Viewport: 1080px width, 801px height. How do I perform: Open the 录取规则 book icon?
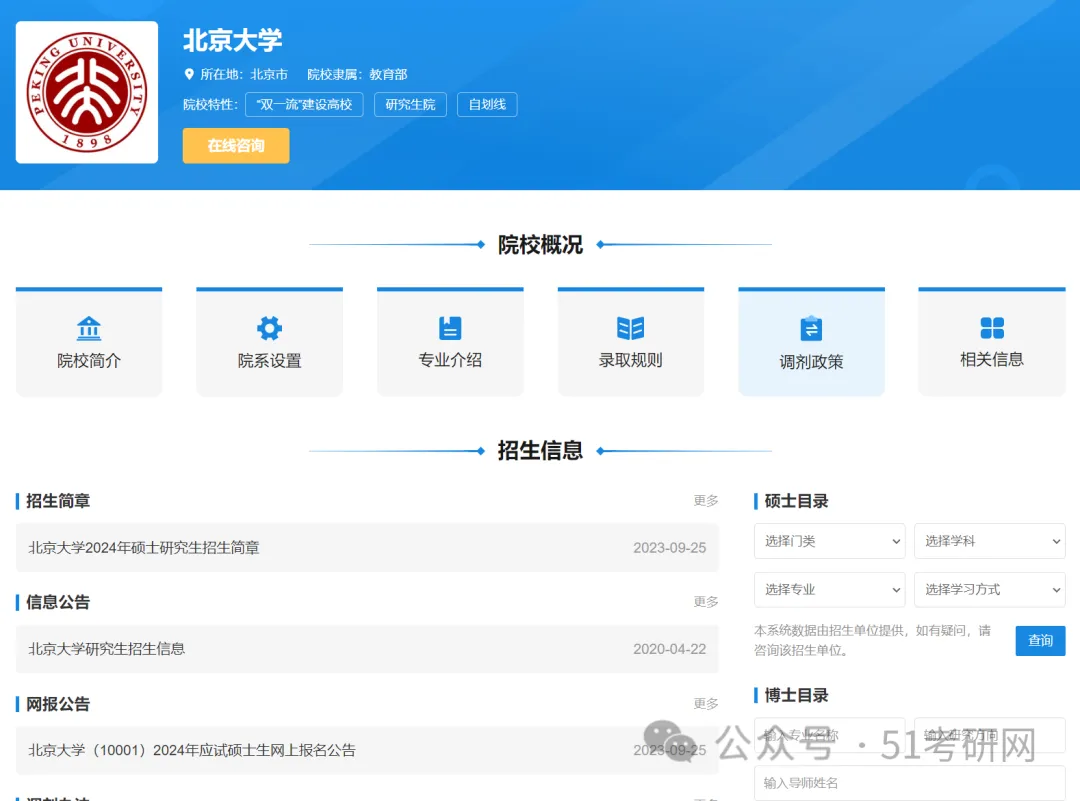[630, 329]
